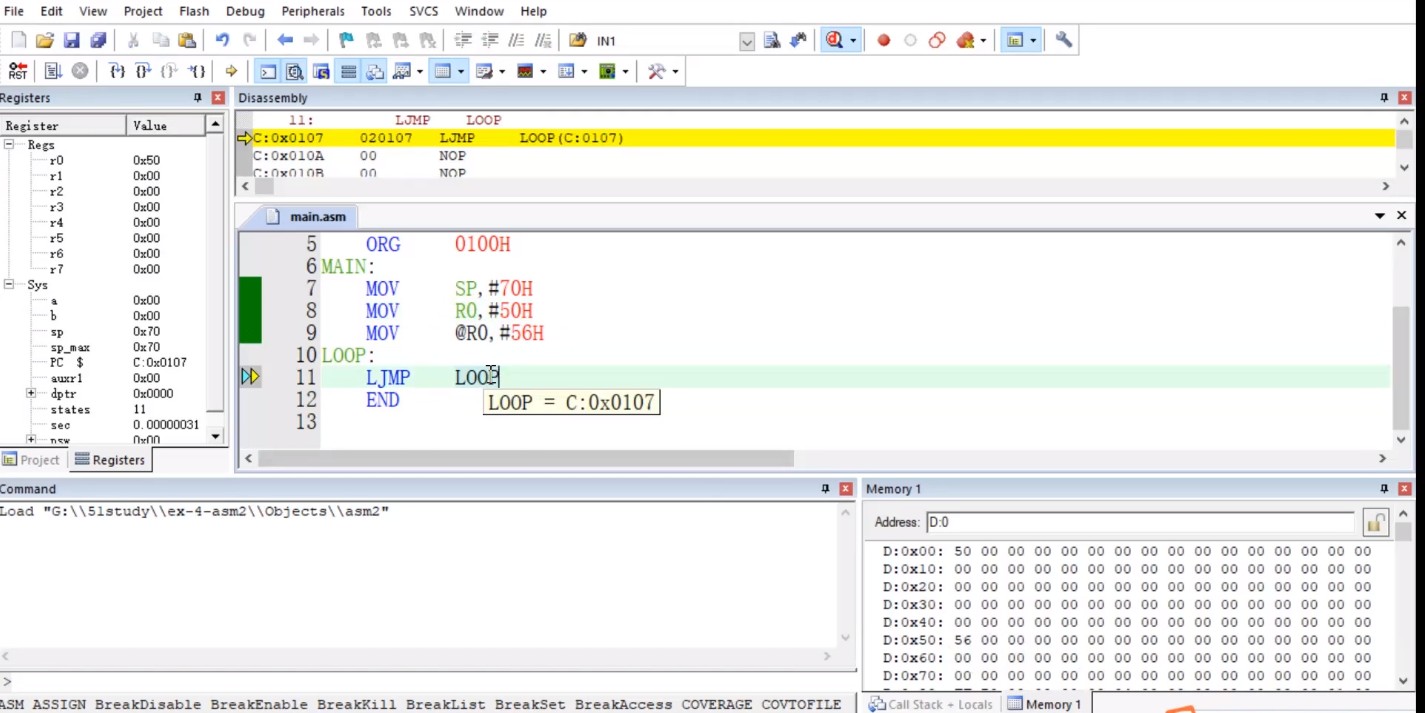Open the Serial Windows dropdown arrow
The image size is (1425, 713).
(502, 71)
